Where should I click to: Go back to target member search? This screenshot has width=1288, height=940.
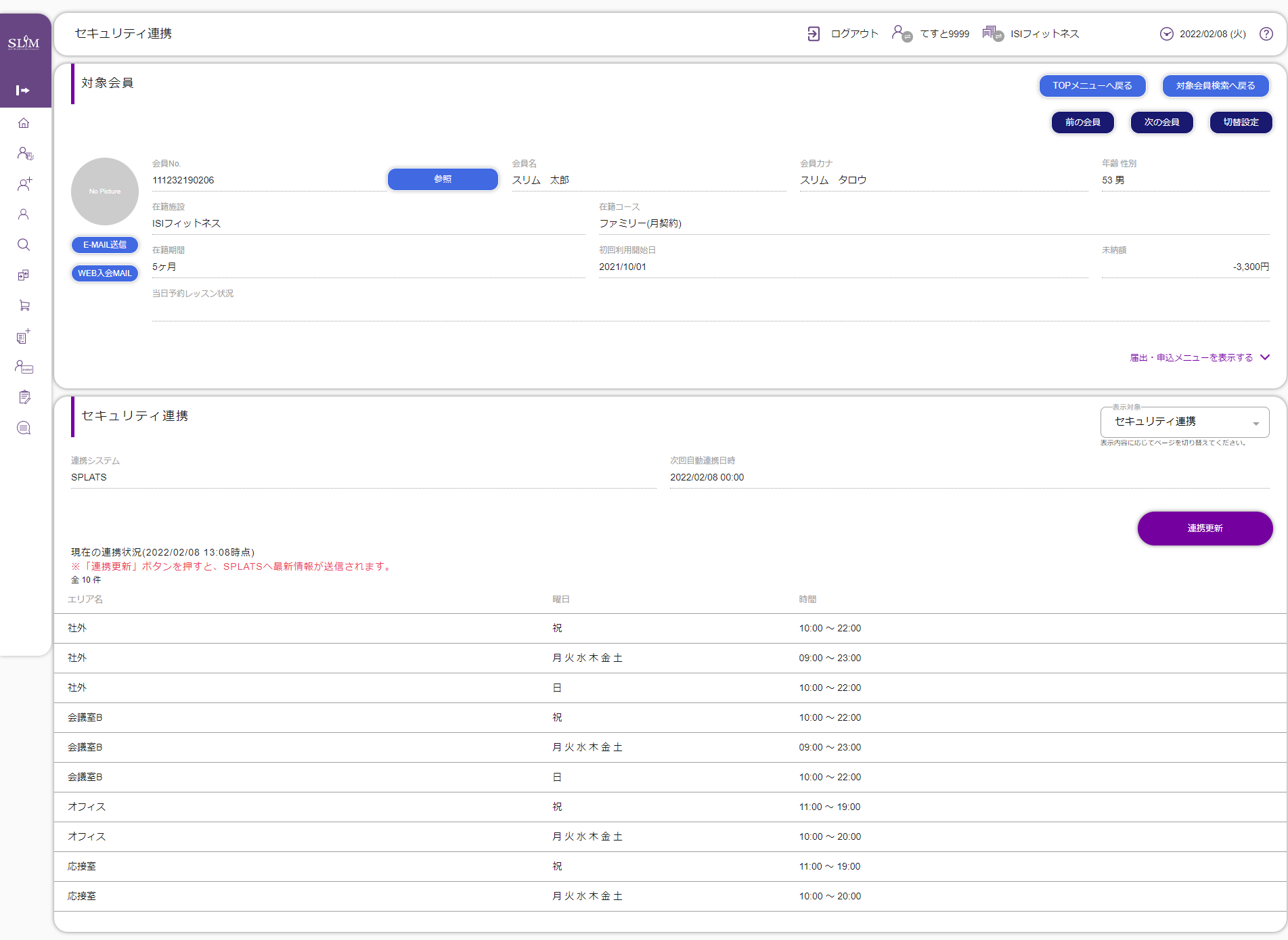click(1216, 86)
